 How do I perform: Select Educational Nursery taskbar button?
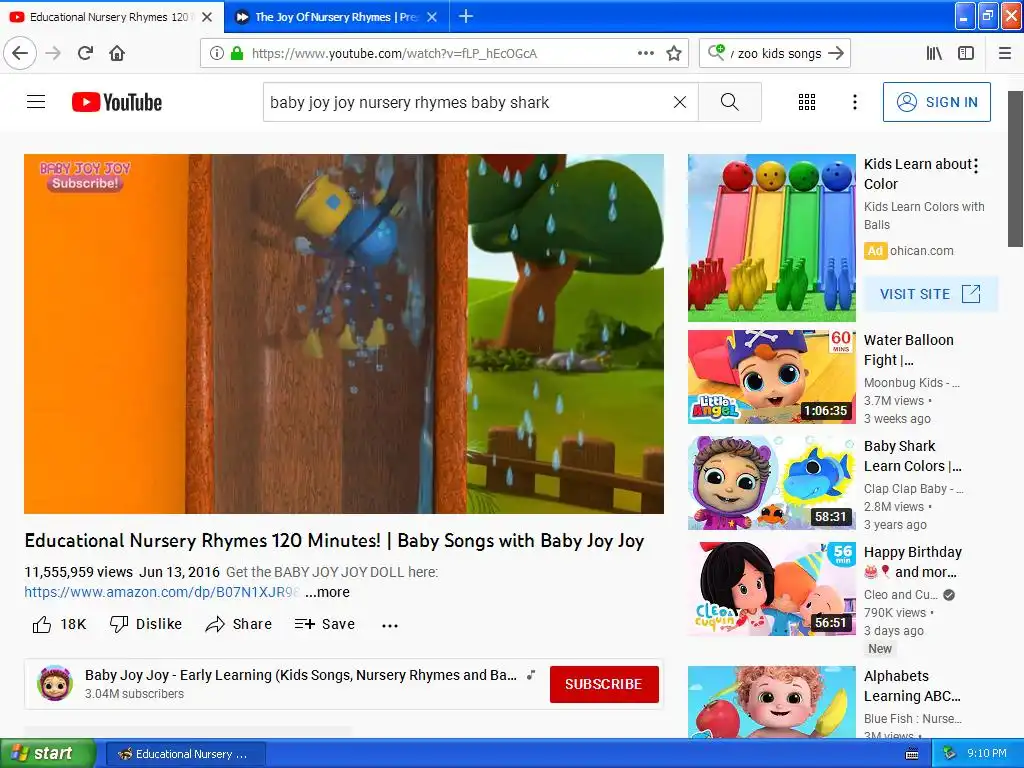[x=184, y=754]
